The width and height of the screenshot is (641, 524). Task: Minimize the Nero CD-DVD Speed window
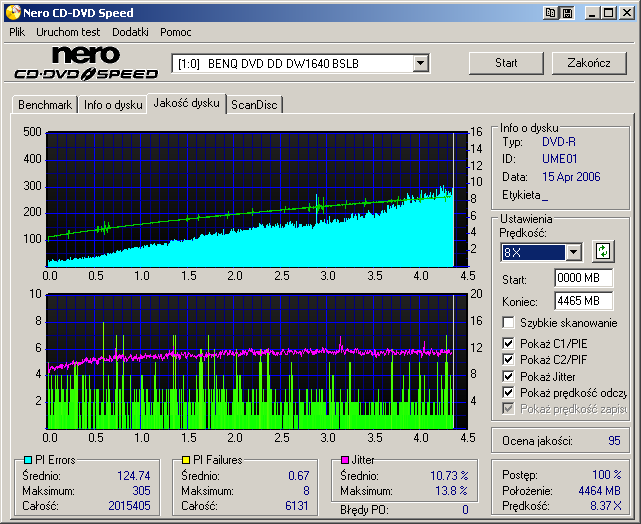592,13
